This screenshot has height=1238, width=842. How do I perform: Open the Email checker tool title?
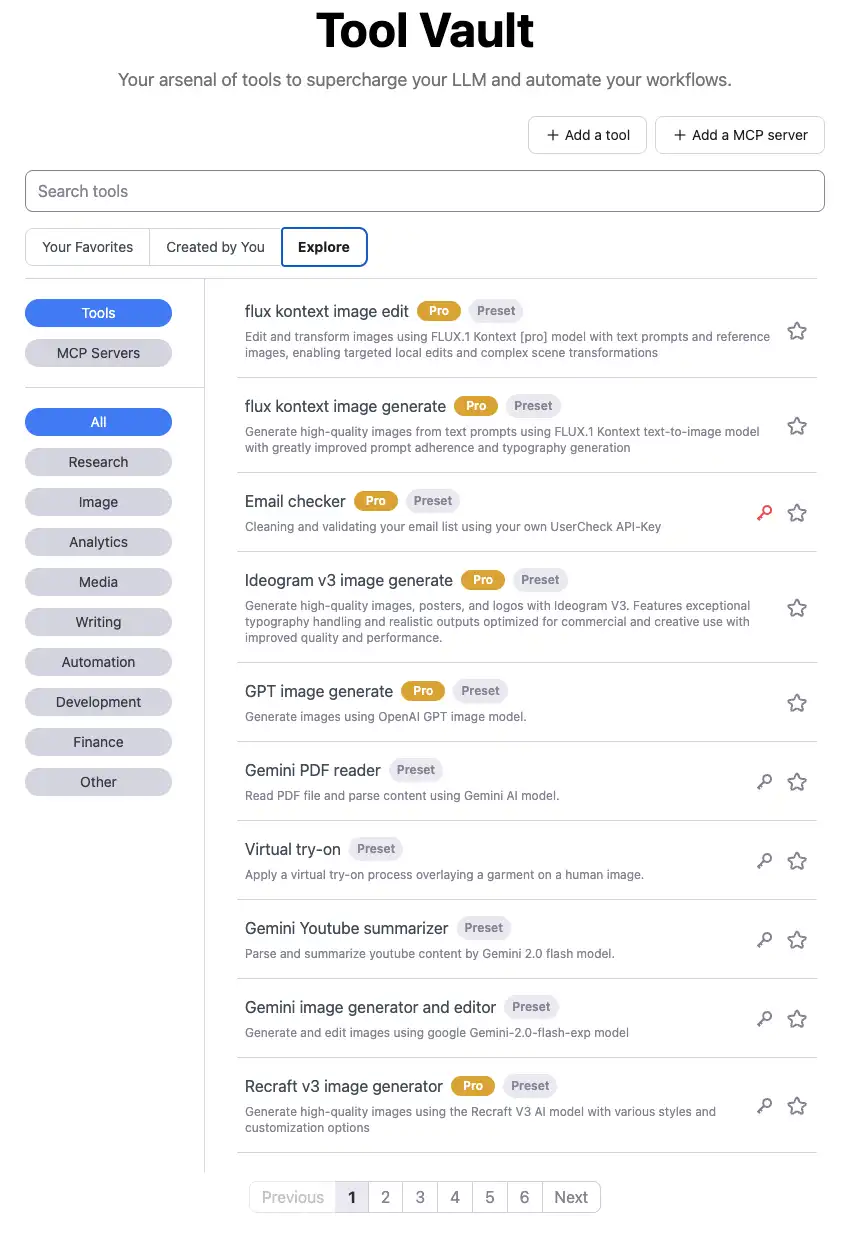coord(295,501)
